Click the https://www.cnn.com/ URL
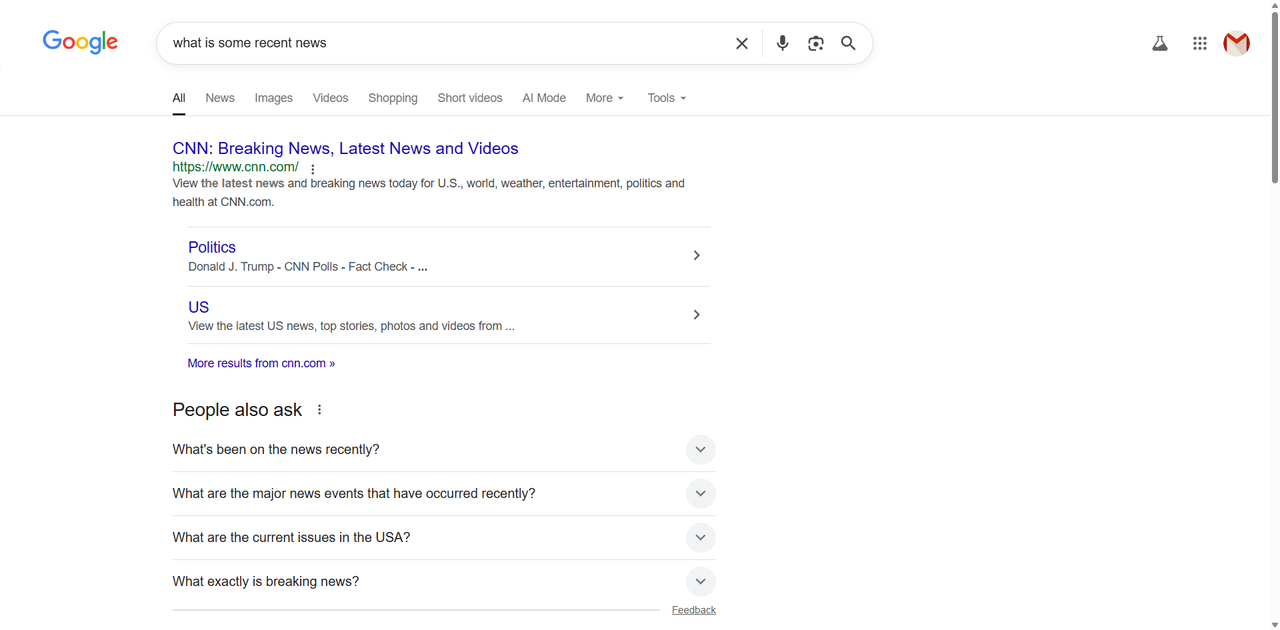Image resolution: width=1280 pixels, height=630 pixels. 235,167
